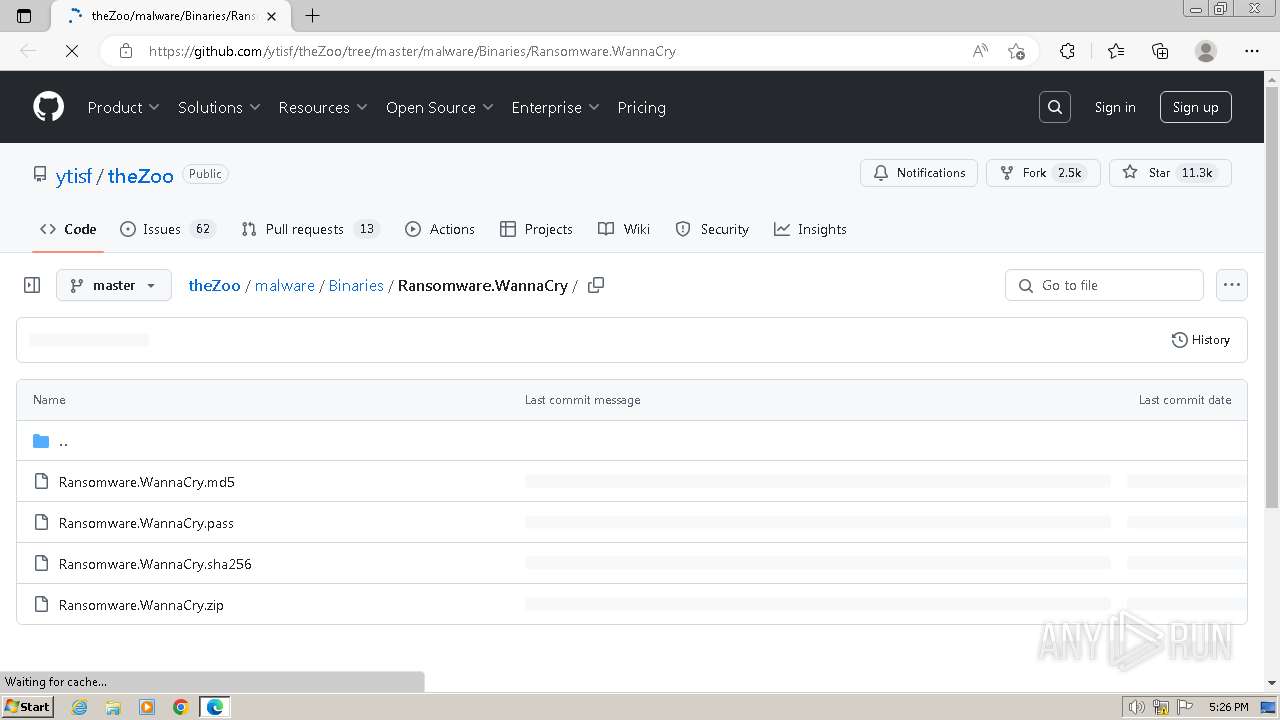The width and height of the screenshot is (1280, 720).
Task: Click the GitHub logo icon
Action: coord(48,107)
